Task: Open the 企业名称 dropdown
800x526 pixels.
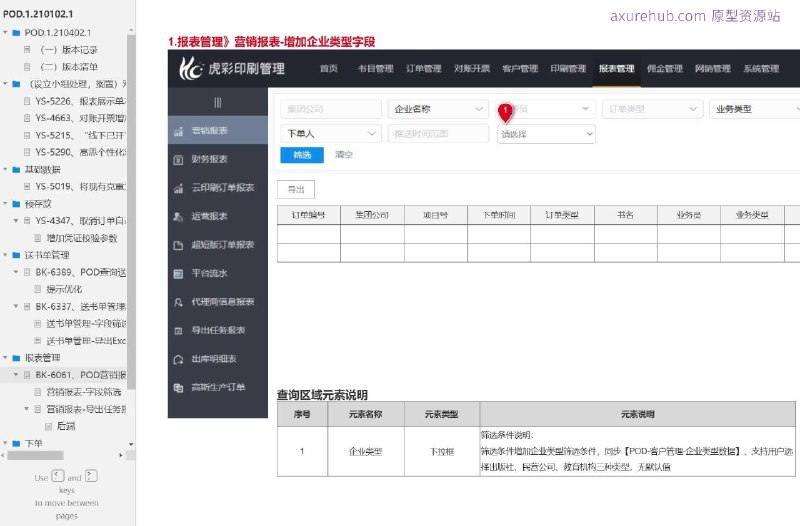Action: (438, 109)
